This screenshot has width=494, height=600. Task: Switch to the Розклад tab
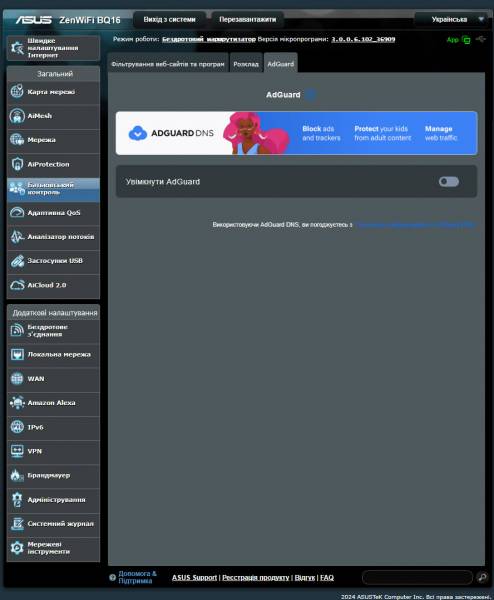pyautogui.click(x=246, y=64)
